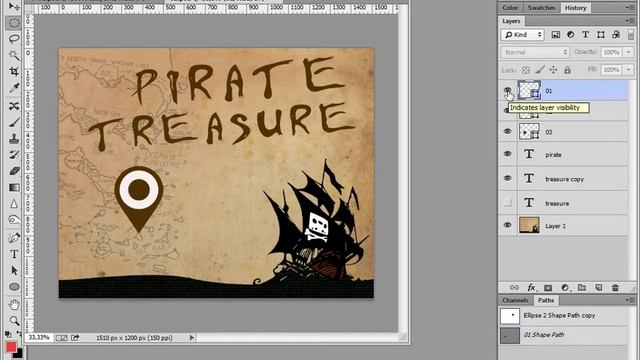Switch to the Color tab

[510, 8]
